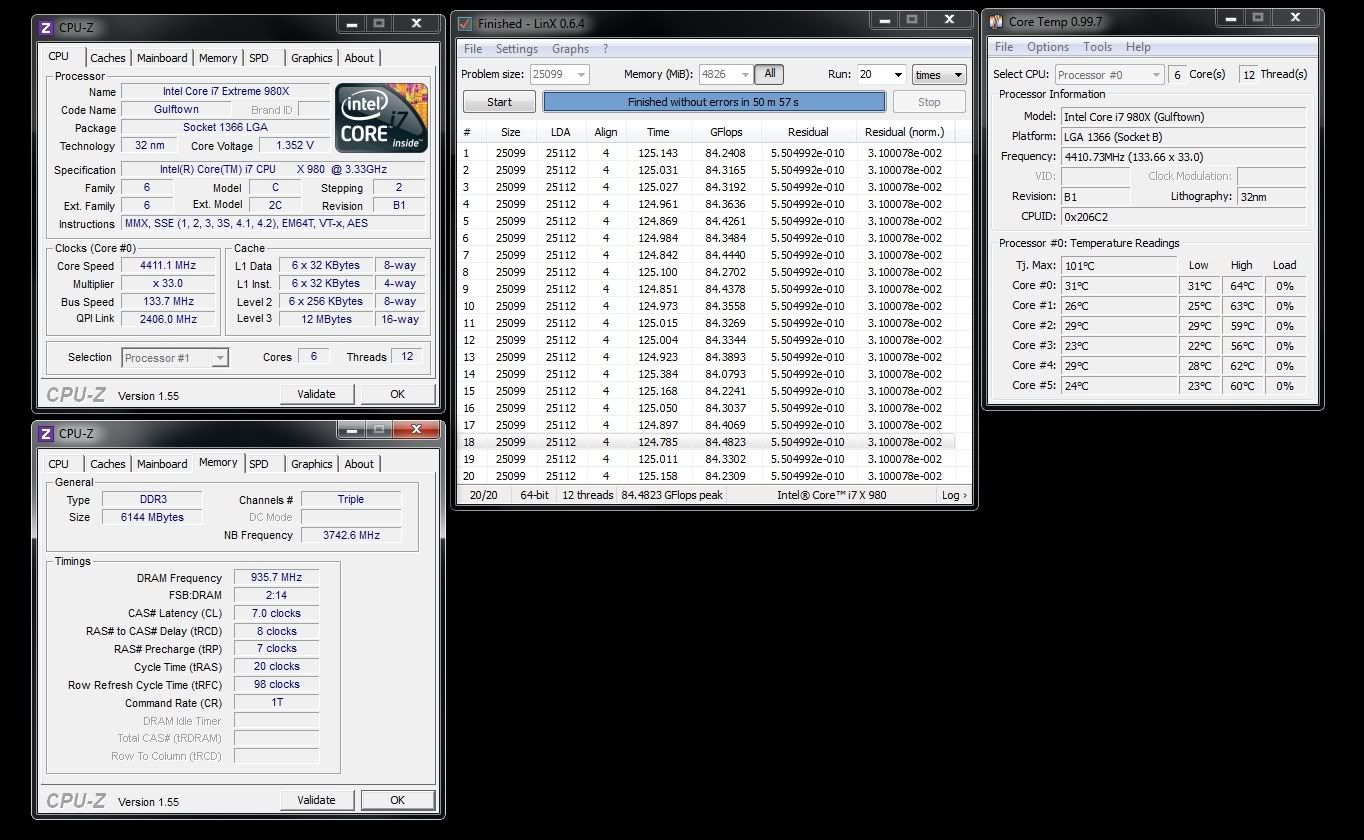Viewport: 1364px width, 840px height.
Task: Click the Size column header in LinX
Action: click(x=511, y=132)
